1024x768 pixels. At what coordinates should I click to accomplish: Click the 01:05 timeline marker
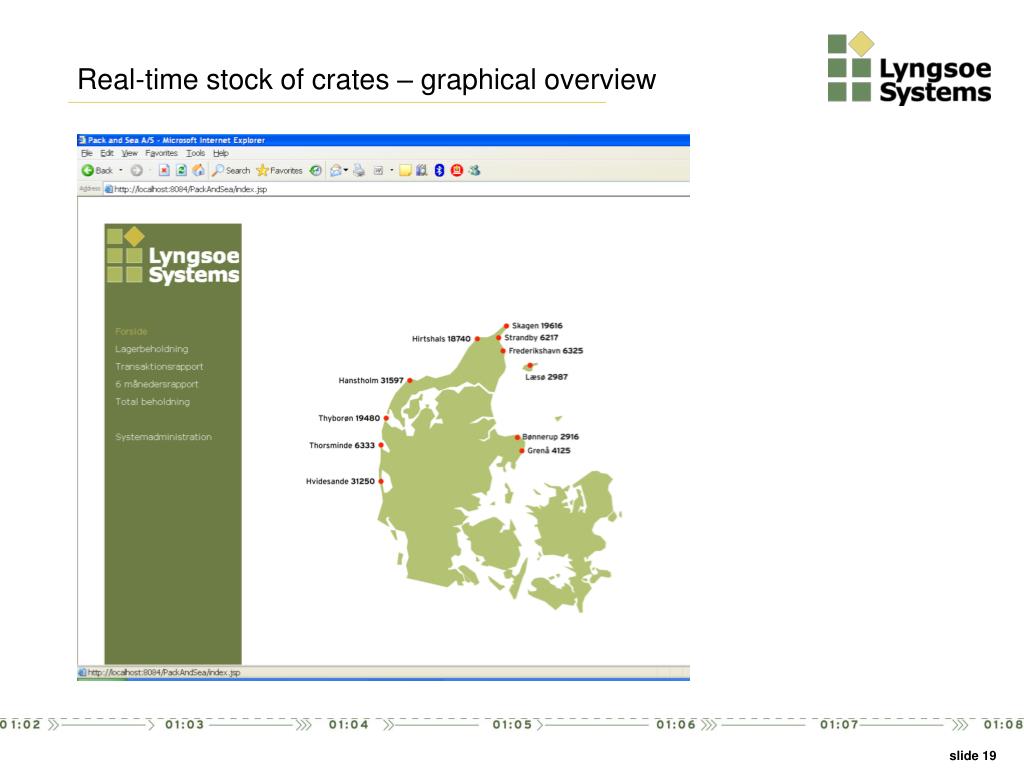[512, 725]
